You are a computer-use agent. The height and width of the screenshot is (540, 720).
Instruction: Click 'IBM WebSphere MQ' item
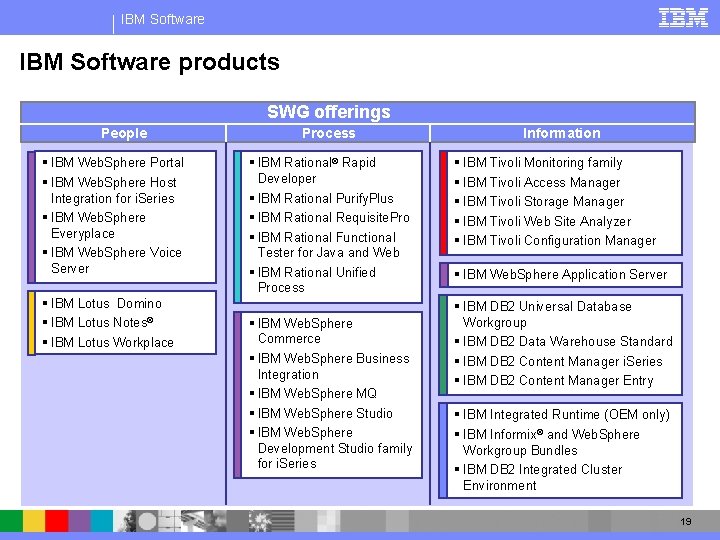click(x=317, y=394)
